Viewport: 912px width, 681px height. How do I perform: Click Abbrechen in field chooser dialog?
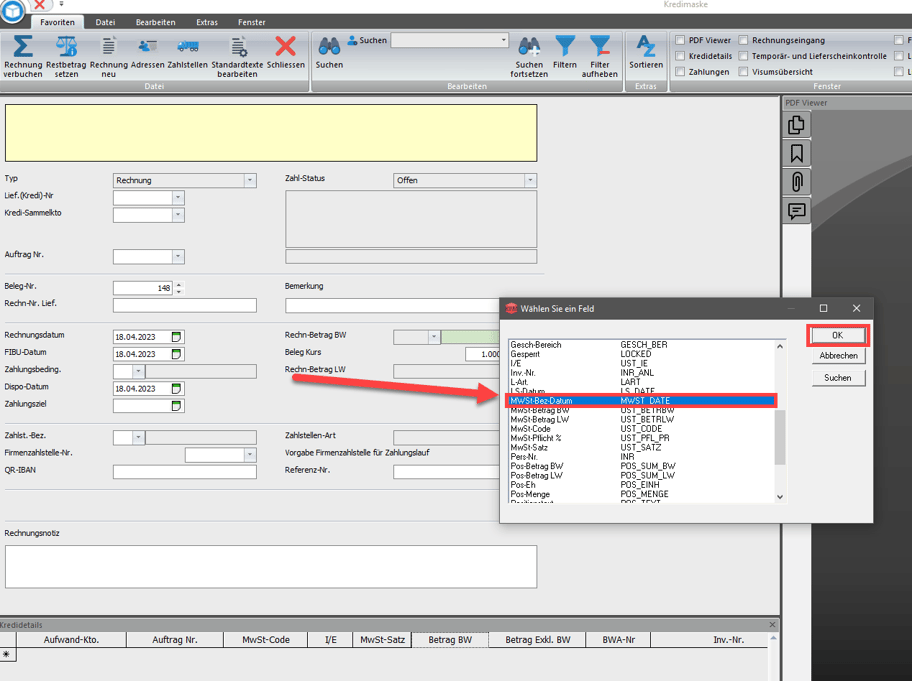(x=838, y=355)
